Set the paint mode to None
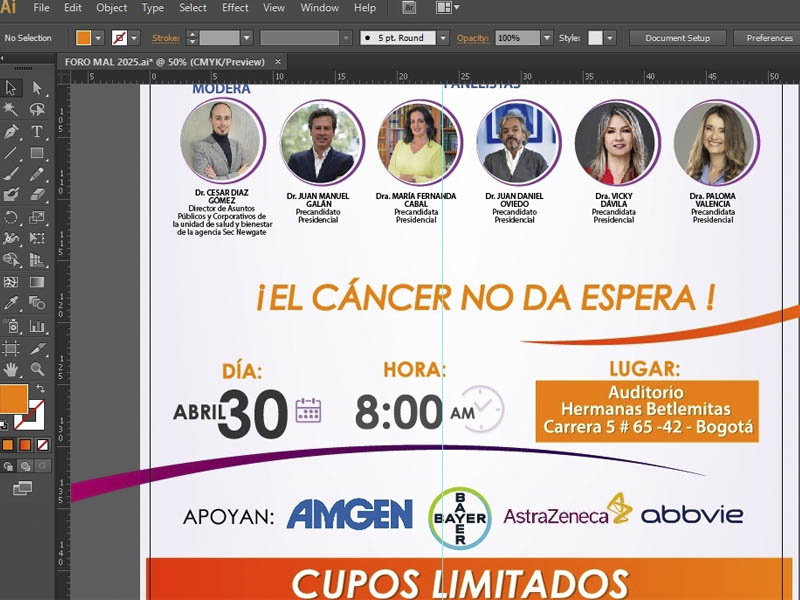The width and height of the screenshot is (800, 600). pos(41,444)
